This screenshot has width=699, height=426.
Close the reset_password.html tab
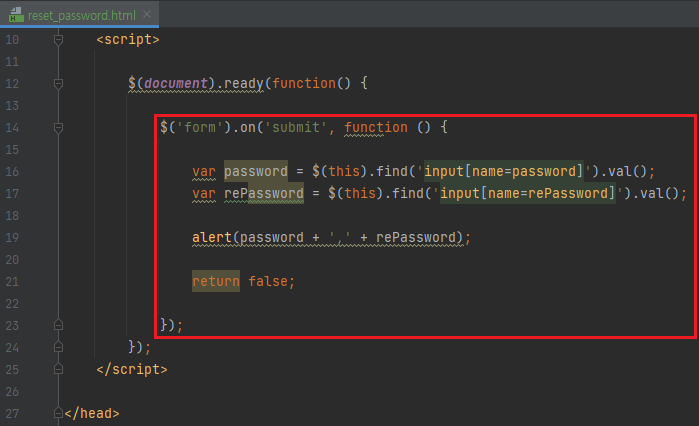[x=147, y=15]
